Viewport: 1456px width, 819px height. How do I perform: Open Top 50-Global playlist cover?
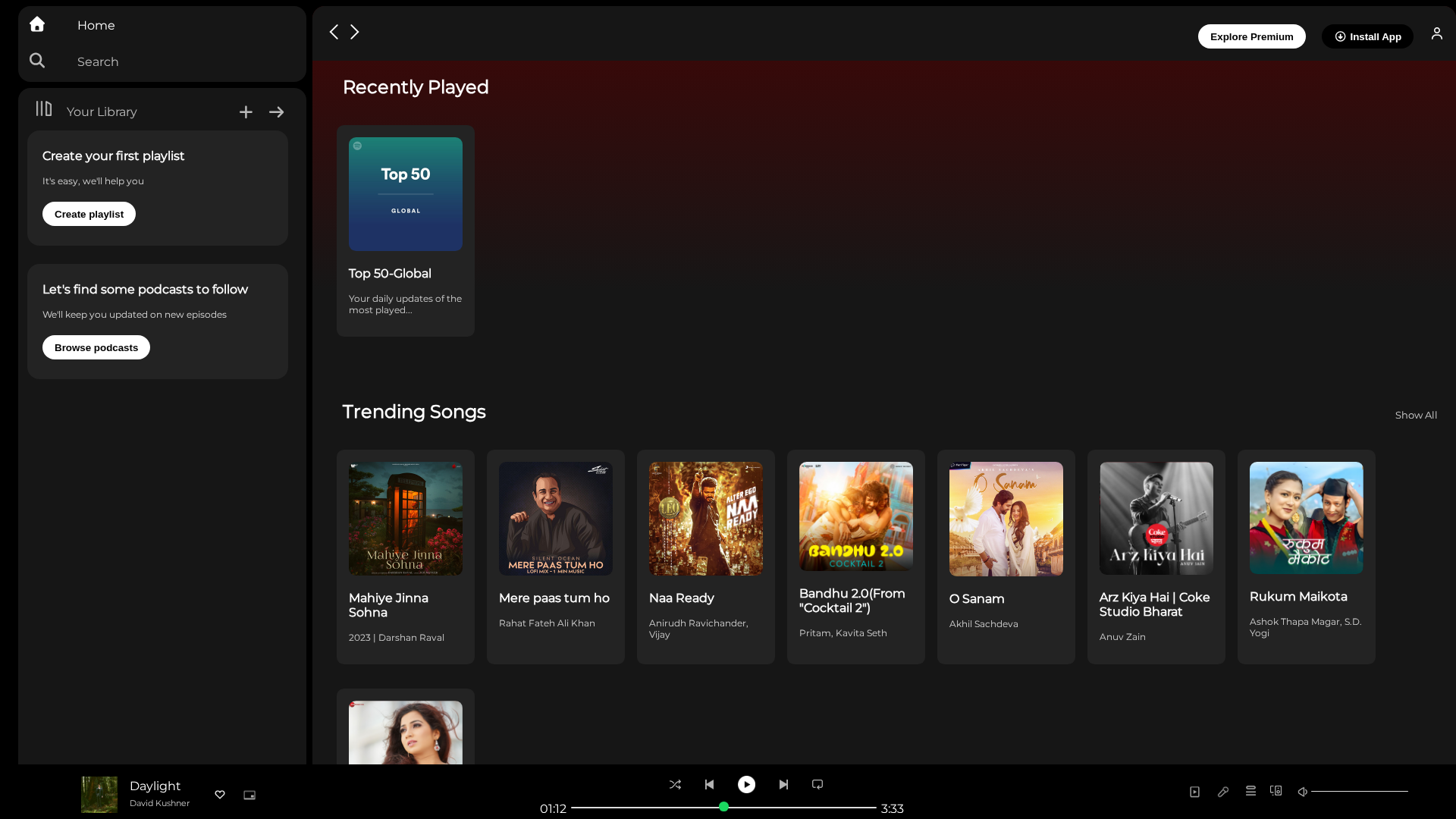tap(406, 194)
